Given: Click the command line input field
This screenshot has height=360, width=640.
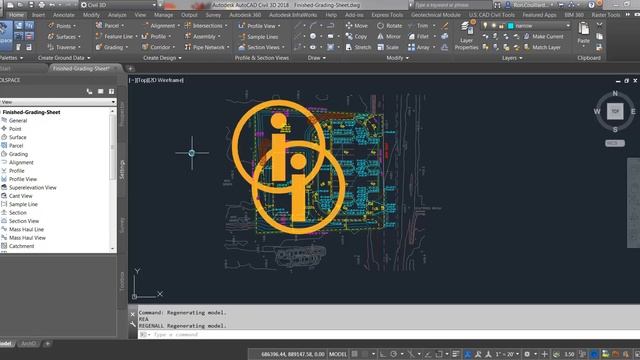Looking at the screenshot, I should (388, 334).
